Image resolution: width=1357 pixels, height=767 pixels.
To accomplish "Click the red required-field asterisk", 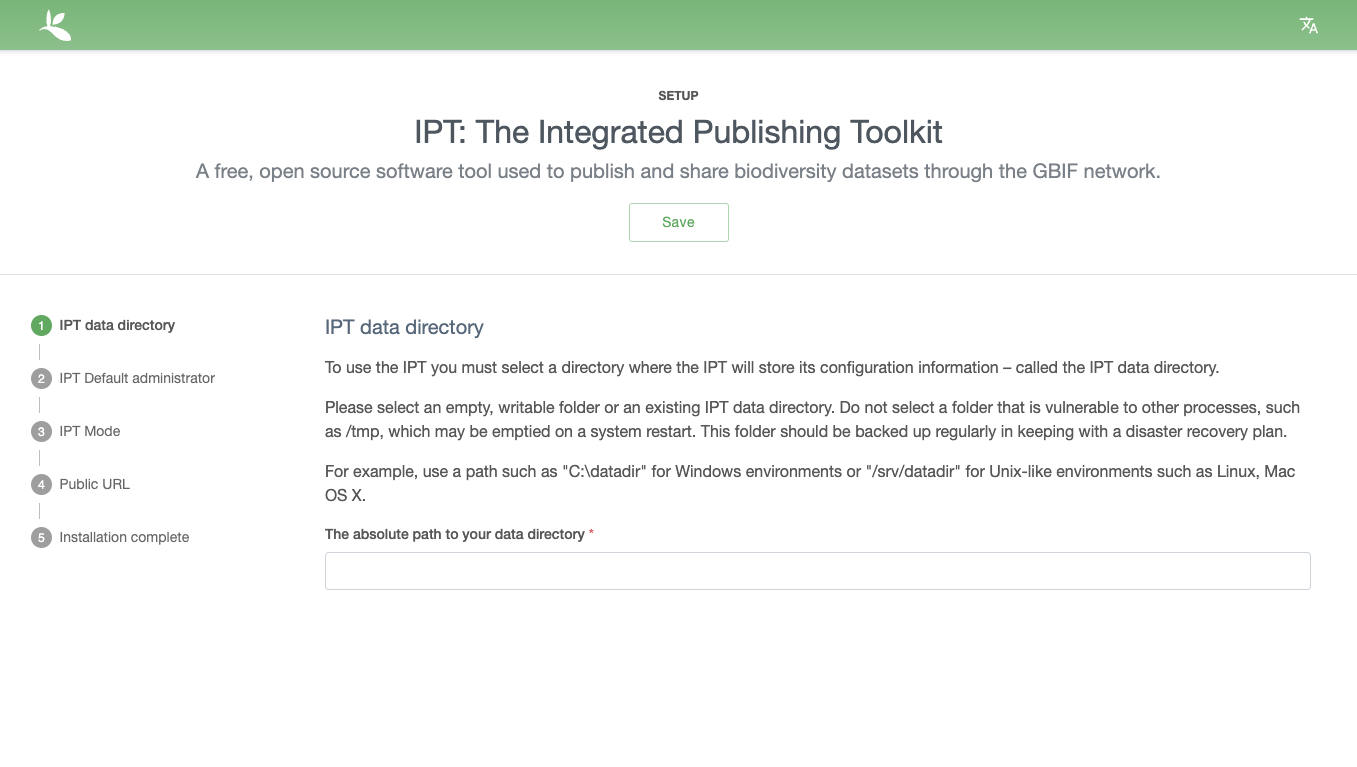I will pyautogui.click(x=591, y=534).
